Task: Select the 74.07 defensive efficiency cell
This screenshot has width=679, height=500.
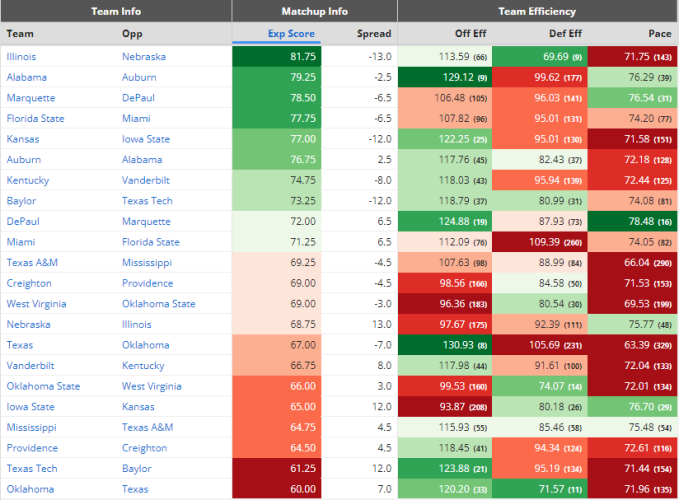Action: click(540, 386)
